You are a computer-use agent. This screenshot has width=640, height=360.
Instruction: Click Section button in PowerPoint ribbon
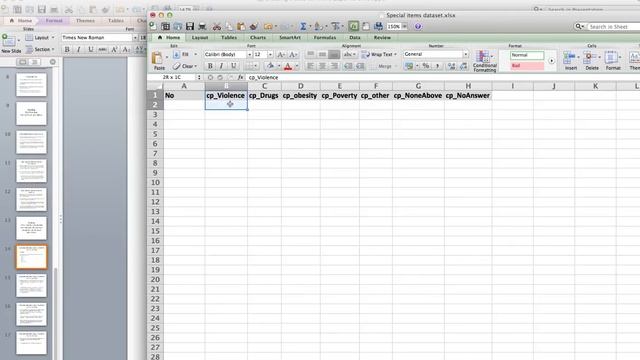[40, 49]
